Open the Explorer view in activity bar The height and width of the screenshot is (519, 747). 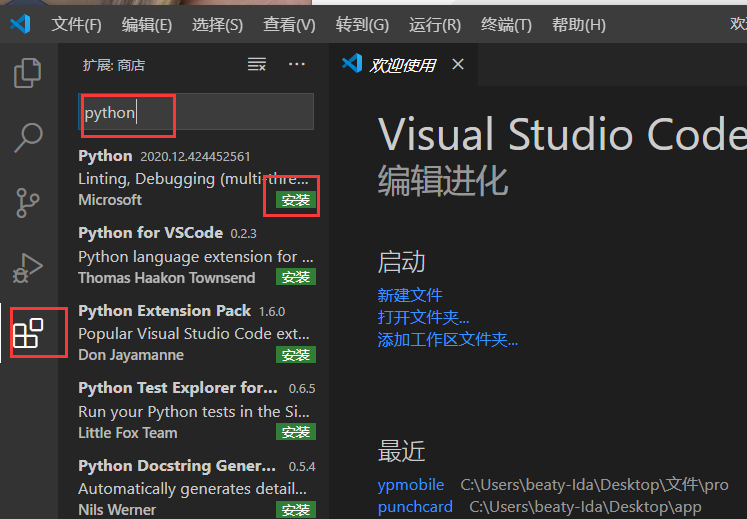click(x=28, y=73)
